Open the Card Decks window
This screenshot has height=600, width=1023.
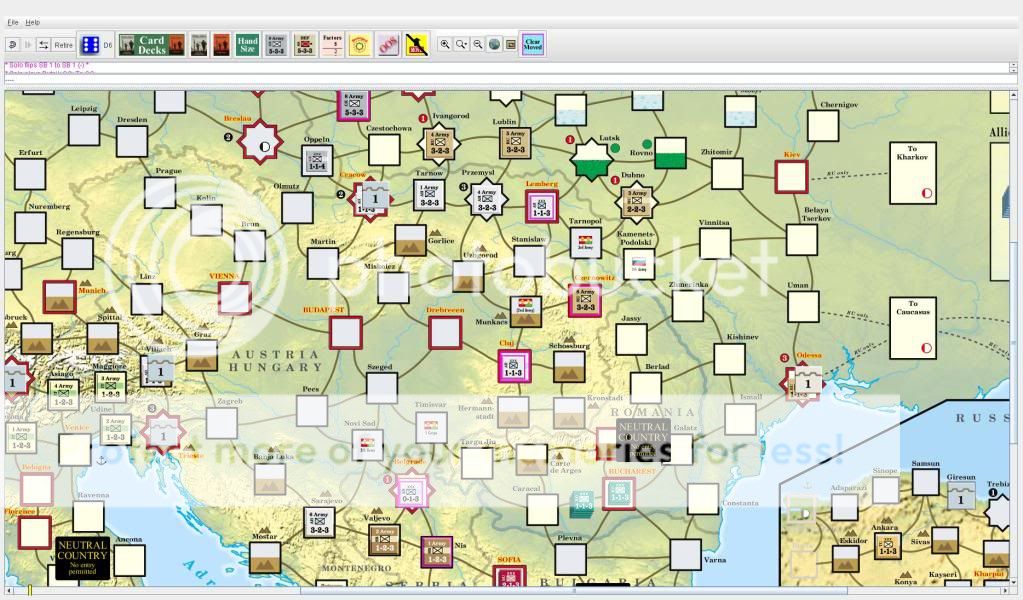click(x=151, y=45)
